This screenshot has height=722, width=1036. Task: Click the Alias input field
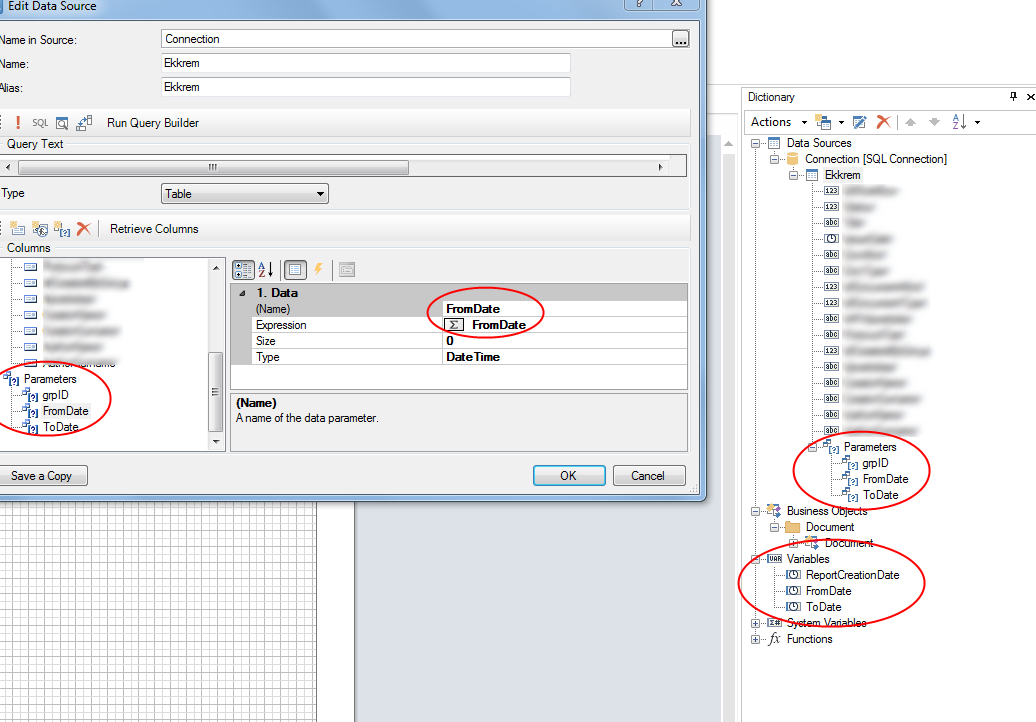365,87
